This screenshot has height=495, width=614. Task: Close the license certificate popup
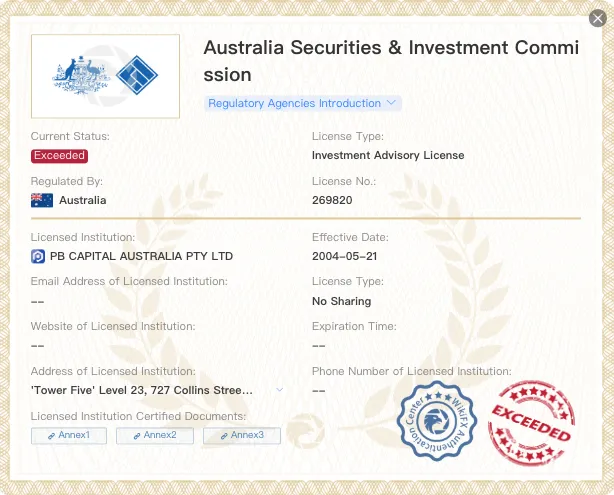tap(598, 18)
